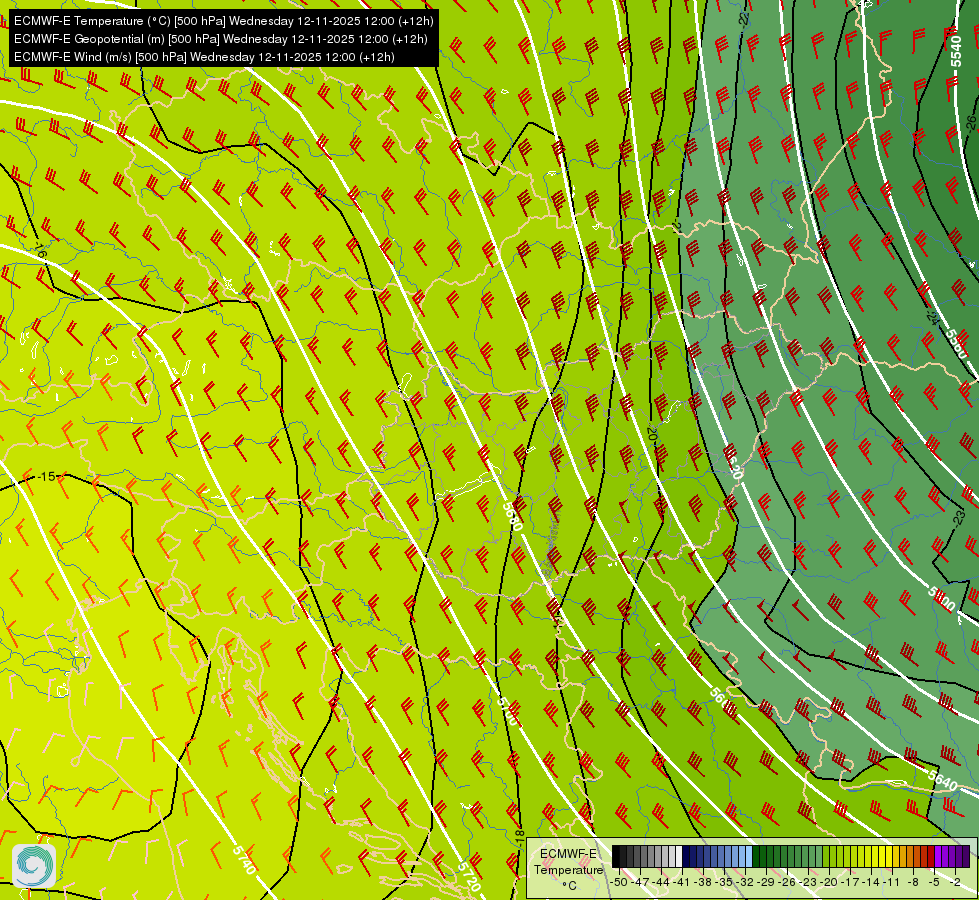This screenshot has width=979, height=900.
Task: Click the -32 tick label in the legend
Action: (745, 882)
